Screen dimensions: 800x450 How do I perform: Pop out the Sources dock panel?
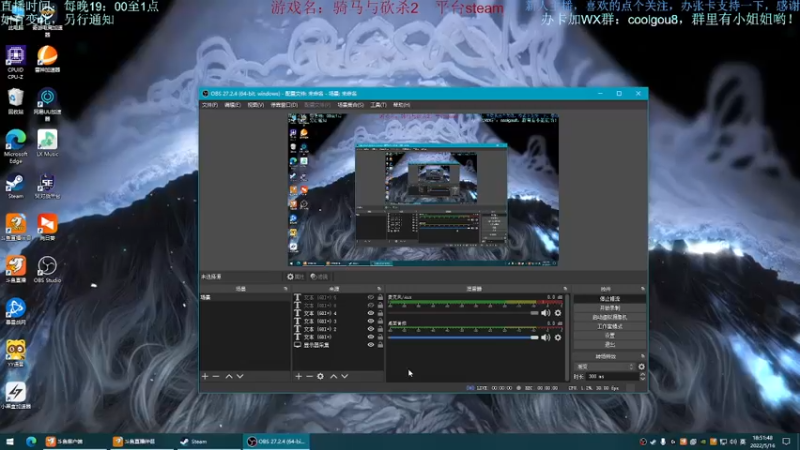point(379,289)
